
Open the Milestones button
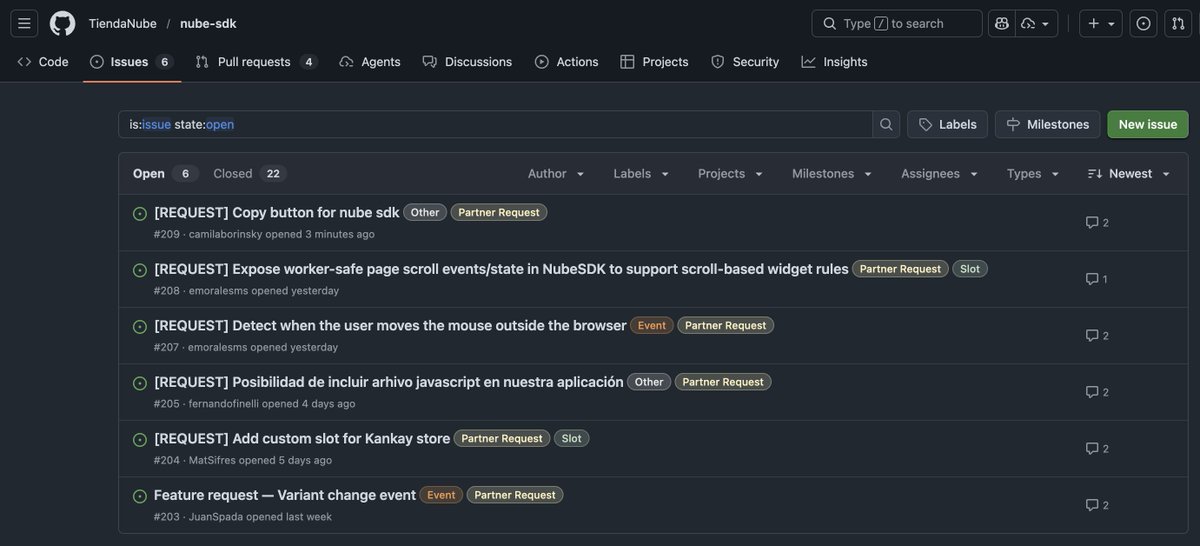click(x=1048, y=124)
